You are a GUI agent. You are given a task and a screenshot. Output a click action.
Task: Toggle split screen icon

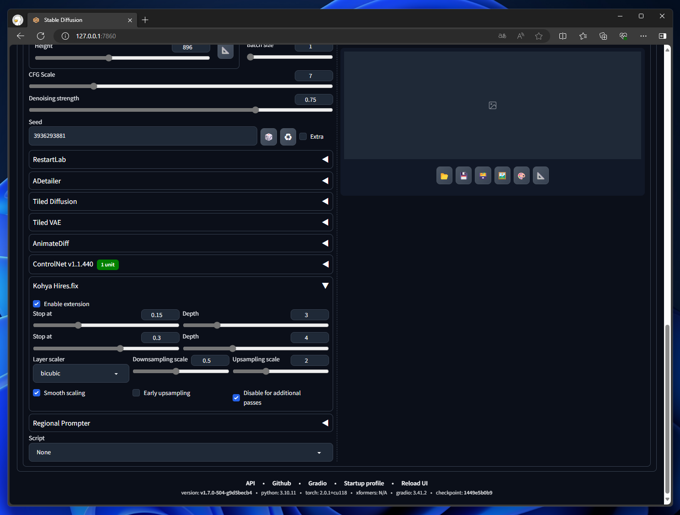click(562, 36)
